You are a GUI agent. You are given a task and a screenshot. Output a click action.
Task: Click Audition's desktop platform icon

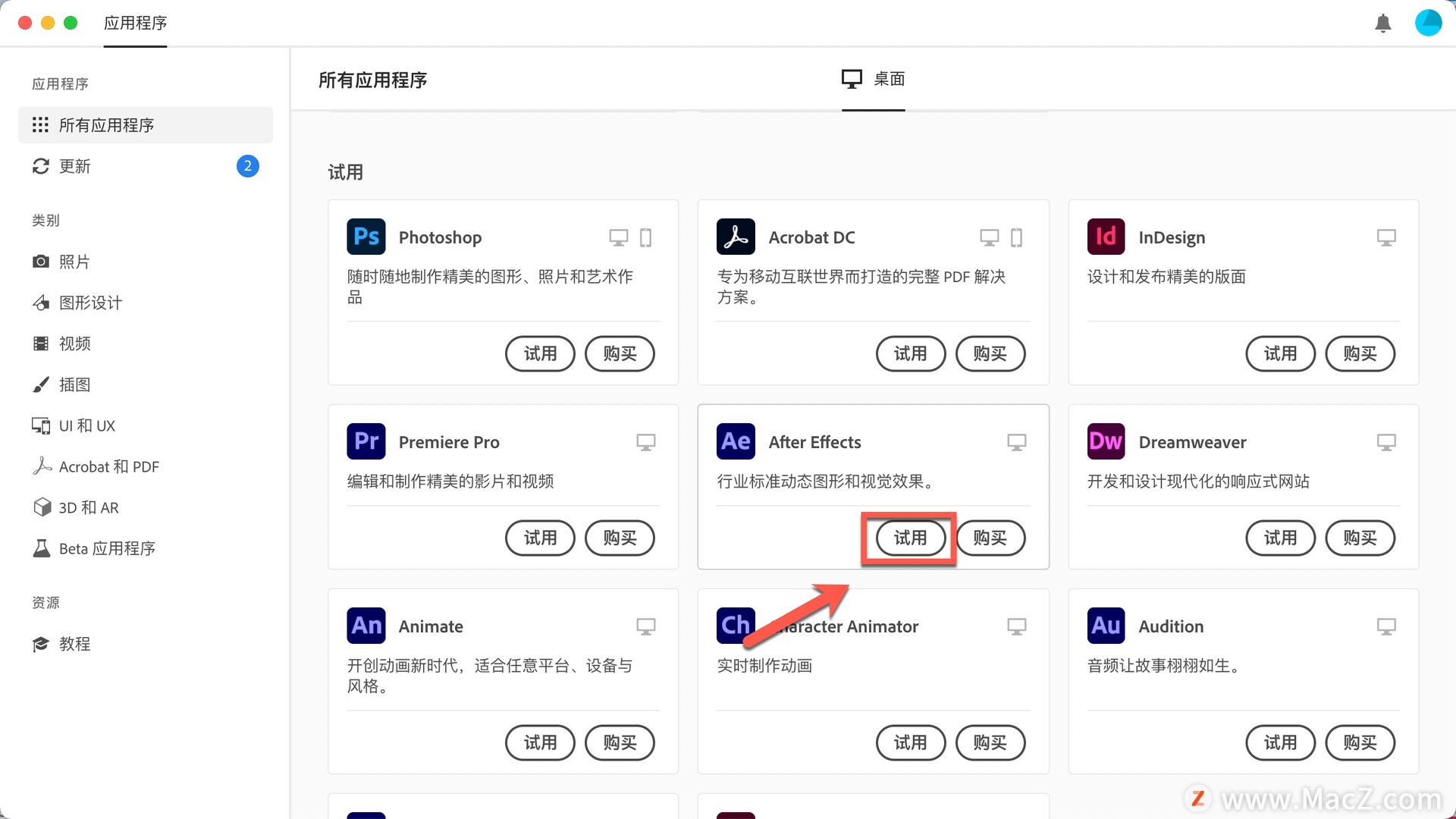click(x=1386, y=627)
